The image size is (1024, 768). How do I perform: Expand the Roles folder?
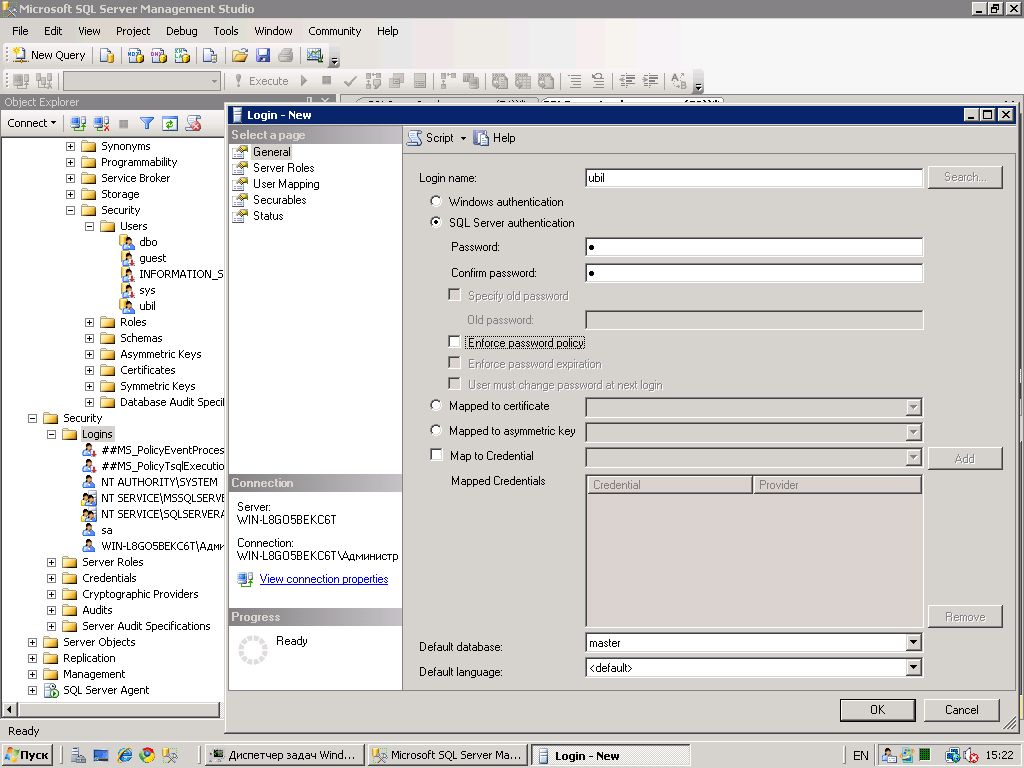89,323
